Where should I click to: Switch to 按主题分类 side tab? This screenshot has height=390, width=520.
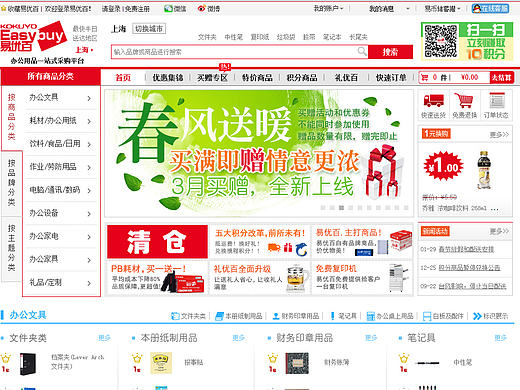click(x=11, y=248)
